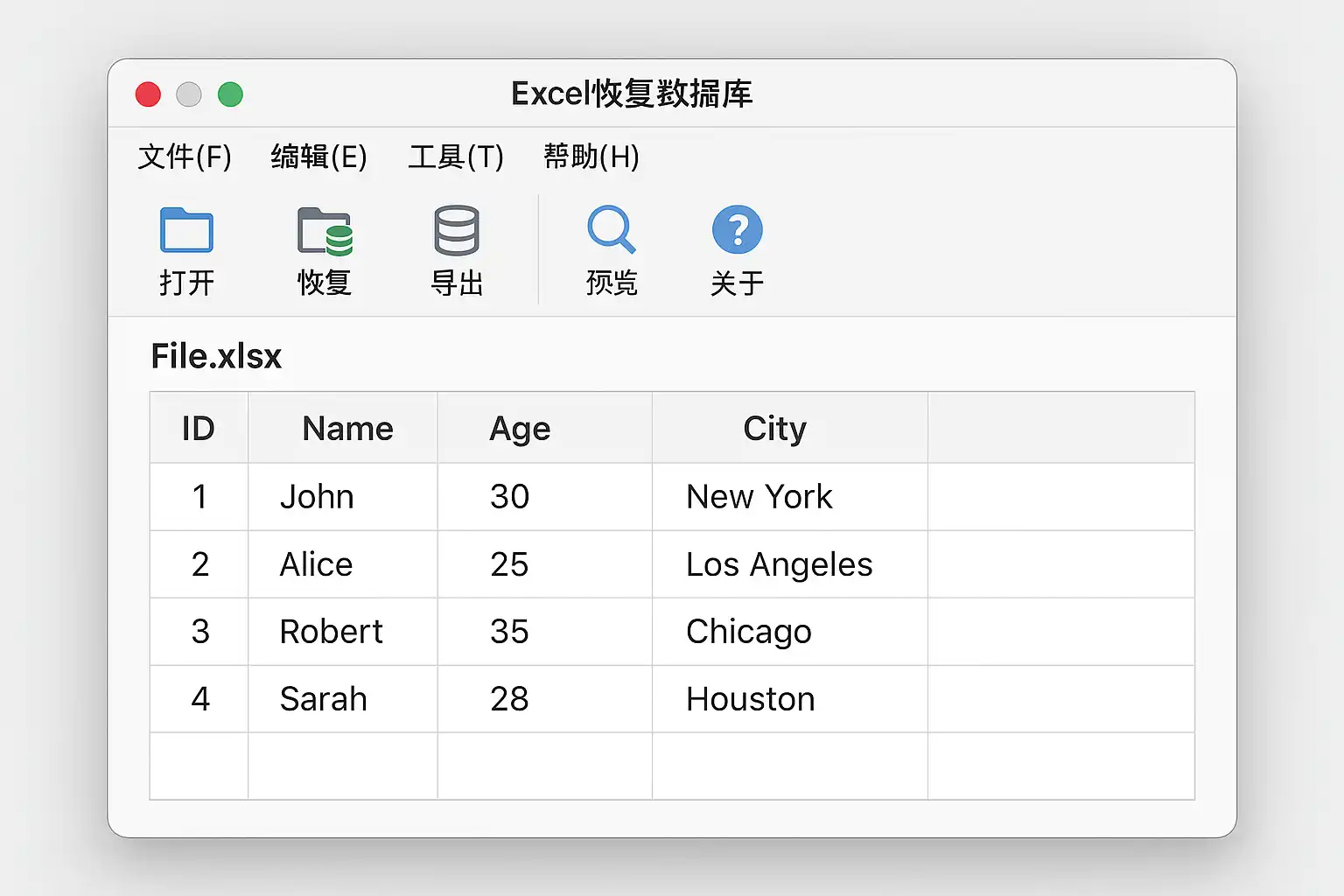Click the Export (导出) database cylinder icon
Image resolution: width=1344 pixels, height=896 pixels.
point(457,230)
